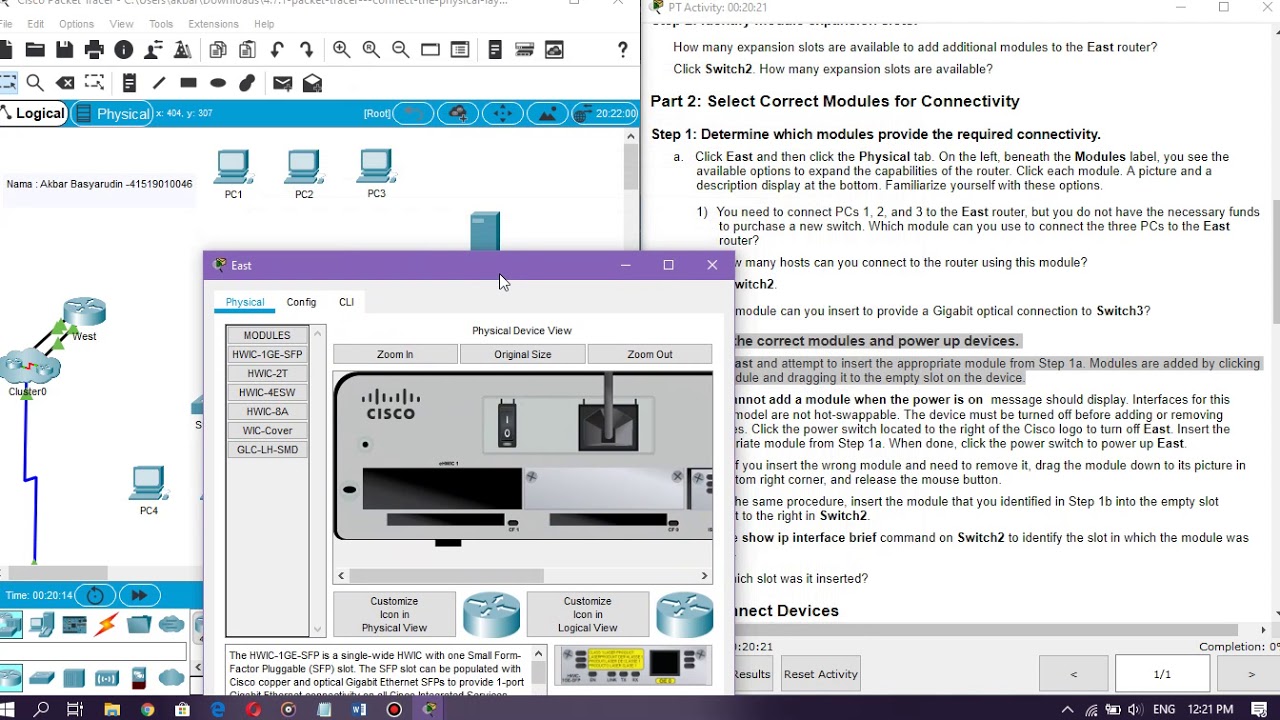Viewport: 1280px width, 720px height.
Task: Select HWIC-2T module
Action: coord(267,374)
